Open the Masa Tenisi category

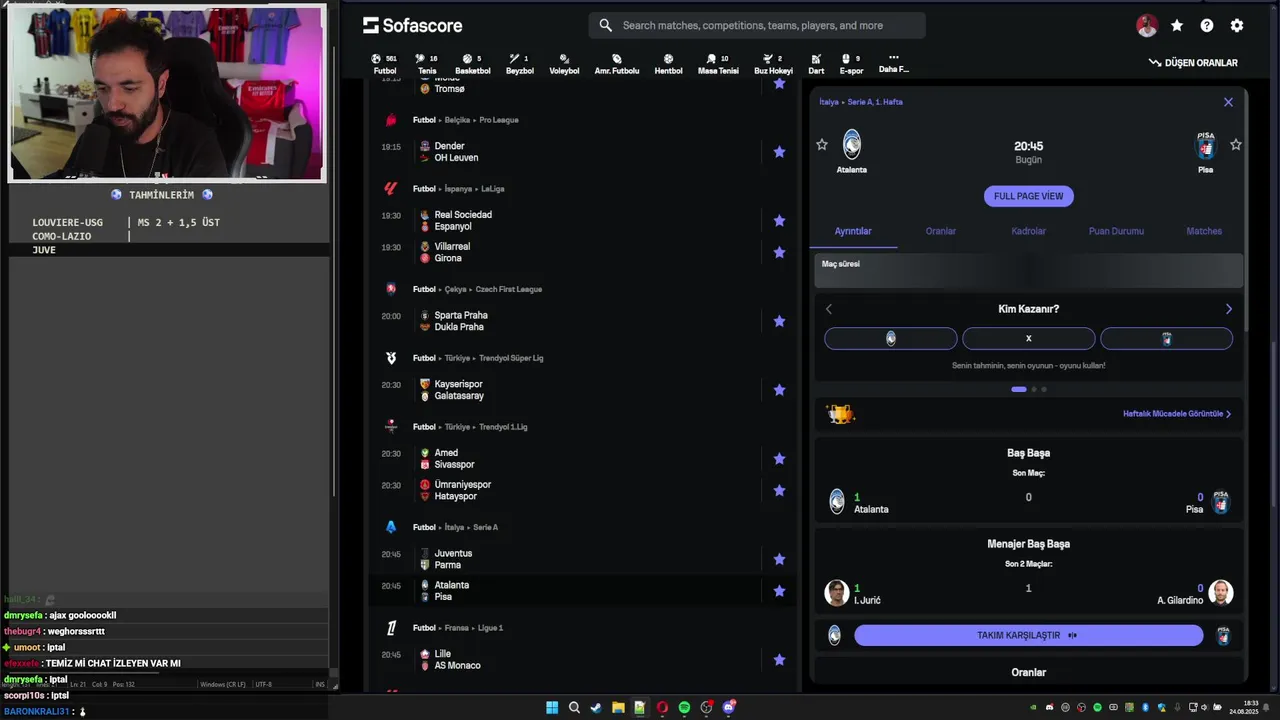click(x=718, y=64)
